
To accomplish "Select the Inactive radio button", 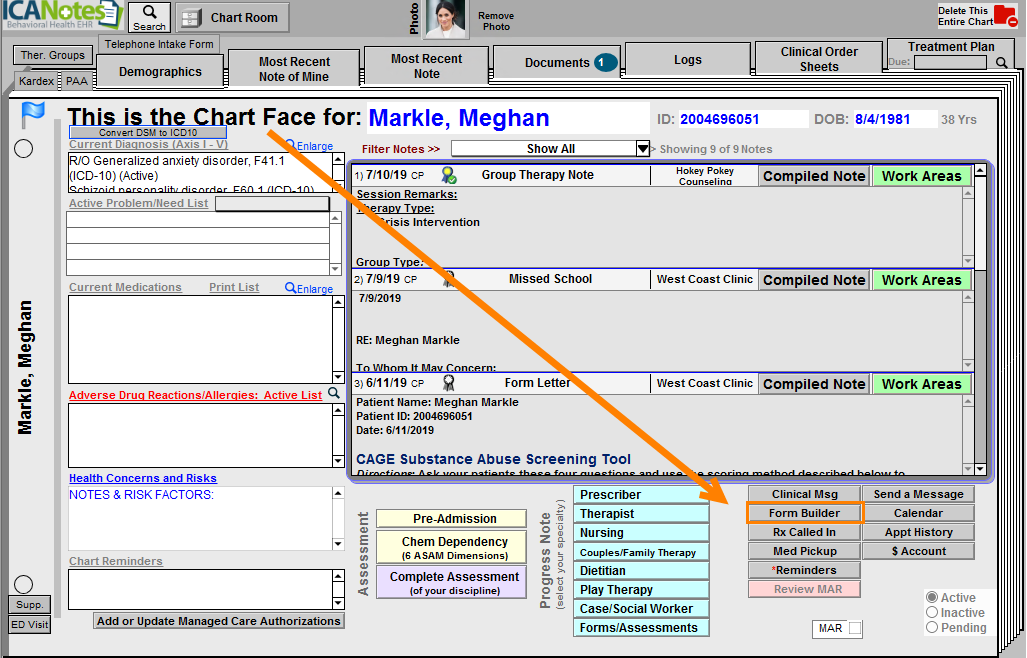I will 932,613.
